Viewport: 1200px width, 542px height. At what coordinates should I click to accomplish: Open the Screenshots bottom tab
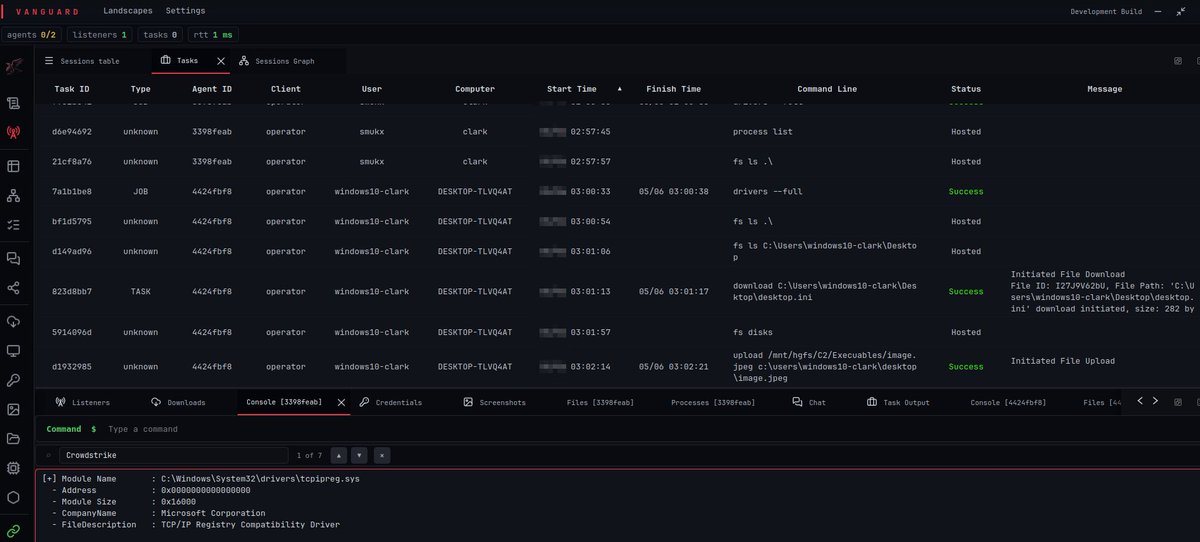[x=495, y=402]
